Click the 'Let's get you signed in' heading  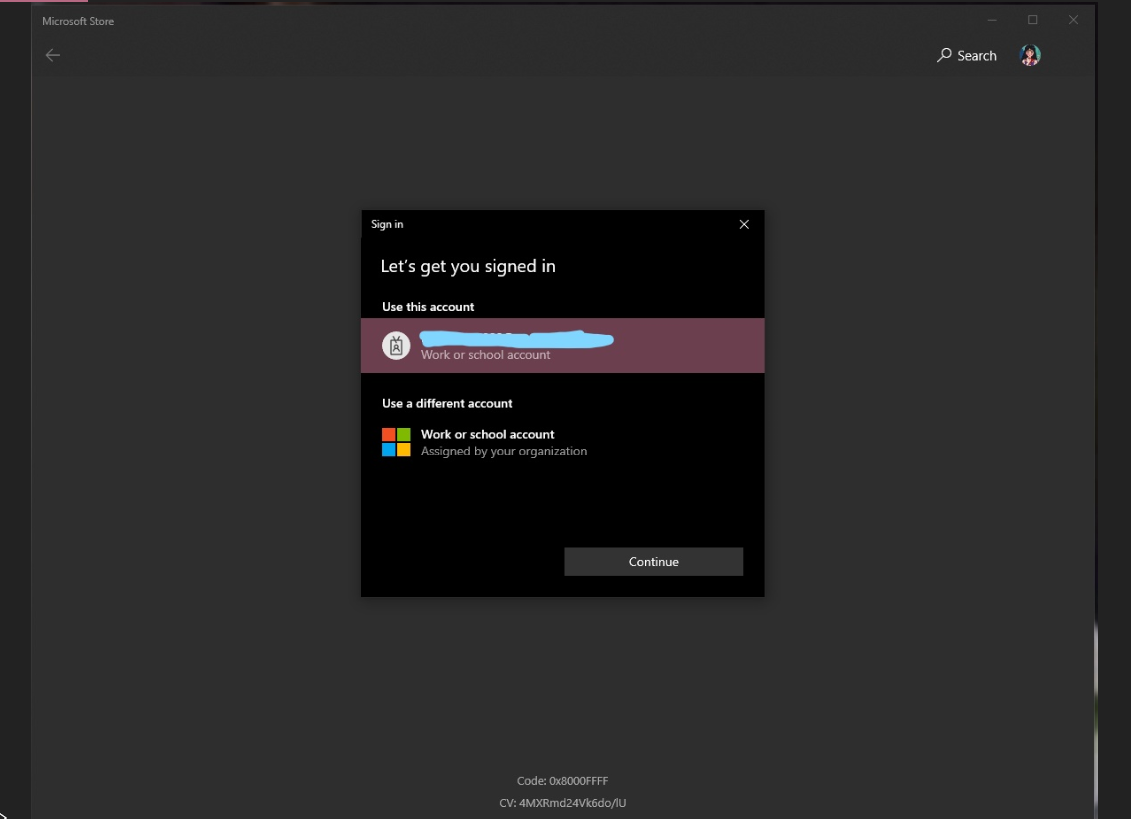tap(468, 266)
